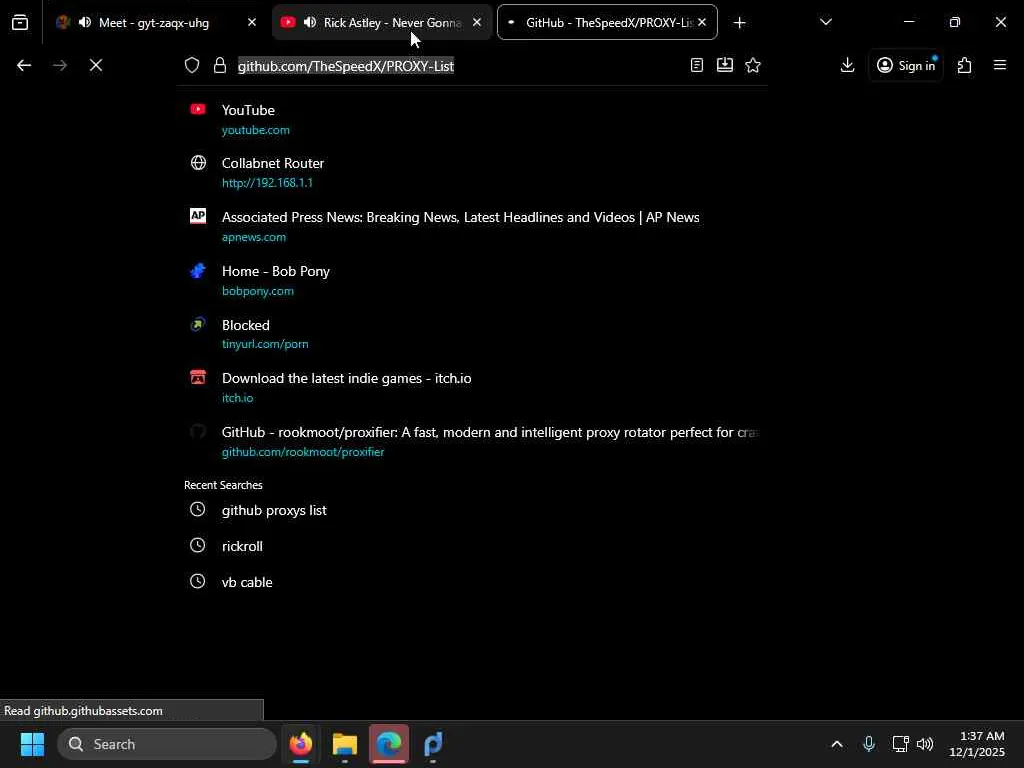Mute audio on the Rick Astley tab

pyautogui.click(x=310, y=23)
